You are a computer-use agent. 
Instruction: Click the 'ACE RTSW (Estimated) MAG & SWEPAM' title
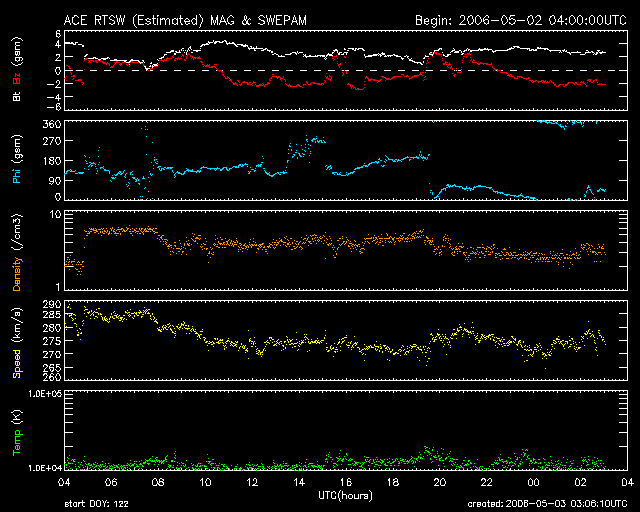click(185, 20)
